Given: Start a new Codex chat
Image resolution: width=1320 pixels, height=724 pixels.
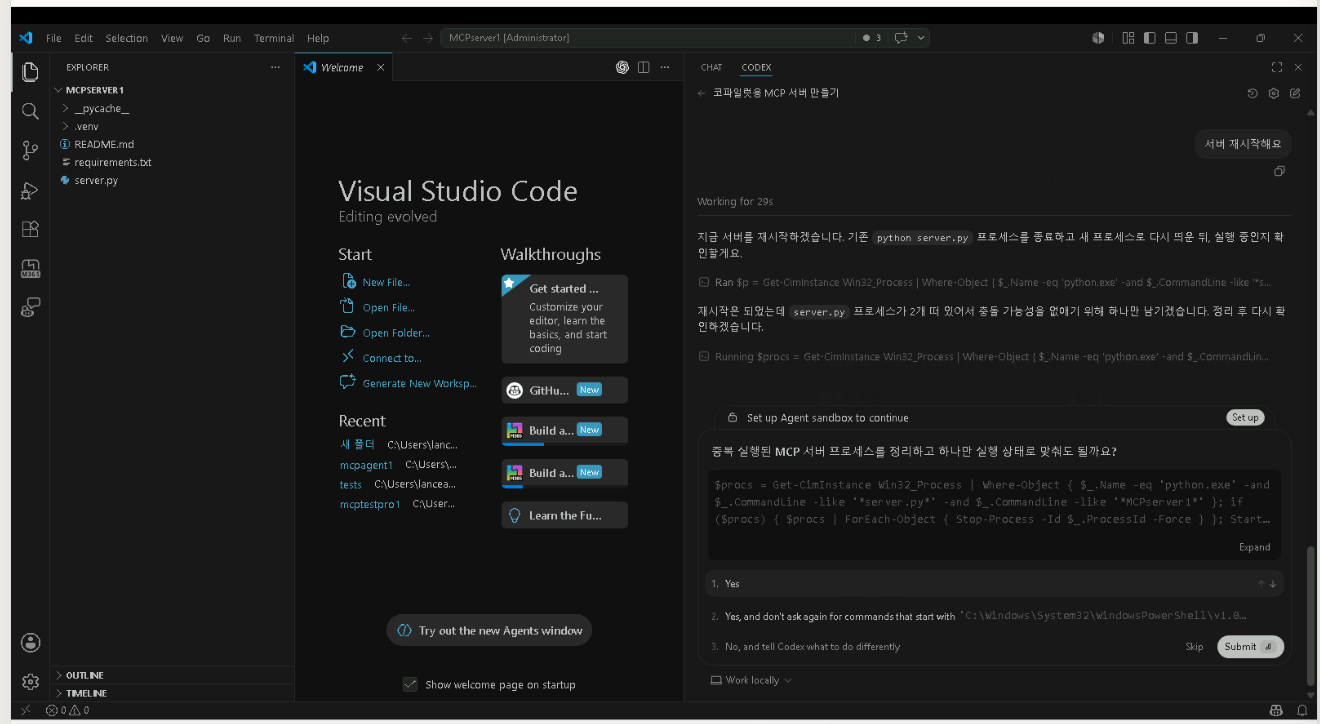Looking at the screenshot, I should (x=1295, y=93).
